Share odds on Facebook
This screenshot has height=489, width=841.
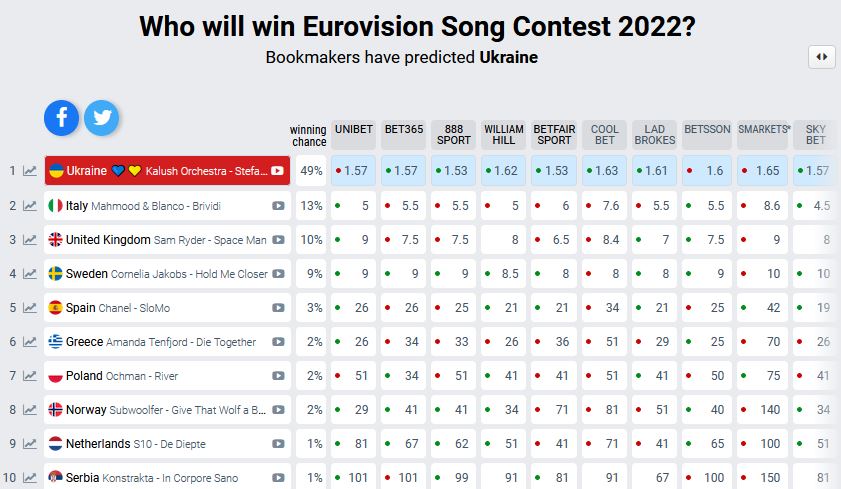pos(61,118)
